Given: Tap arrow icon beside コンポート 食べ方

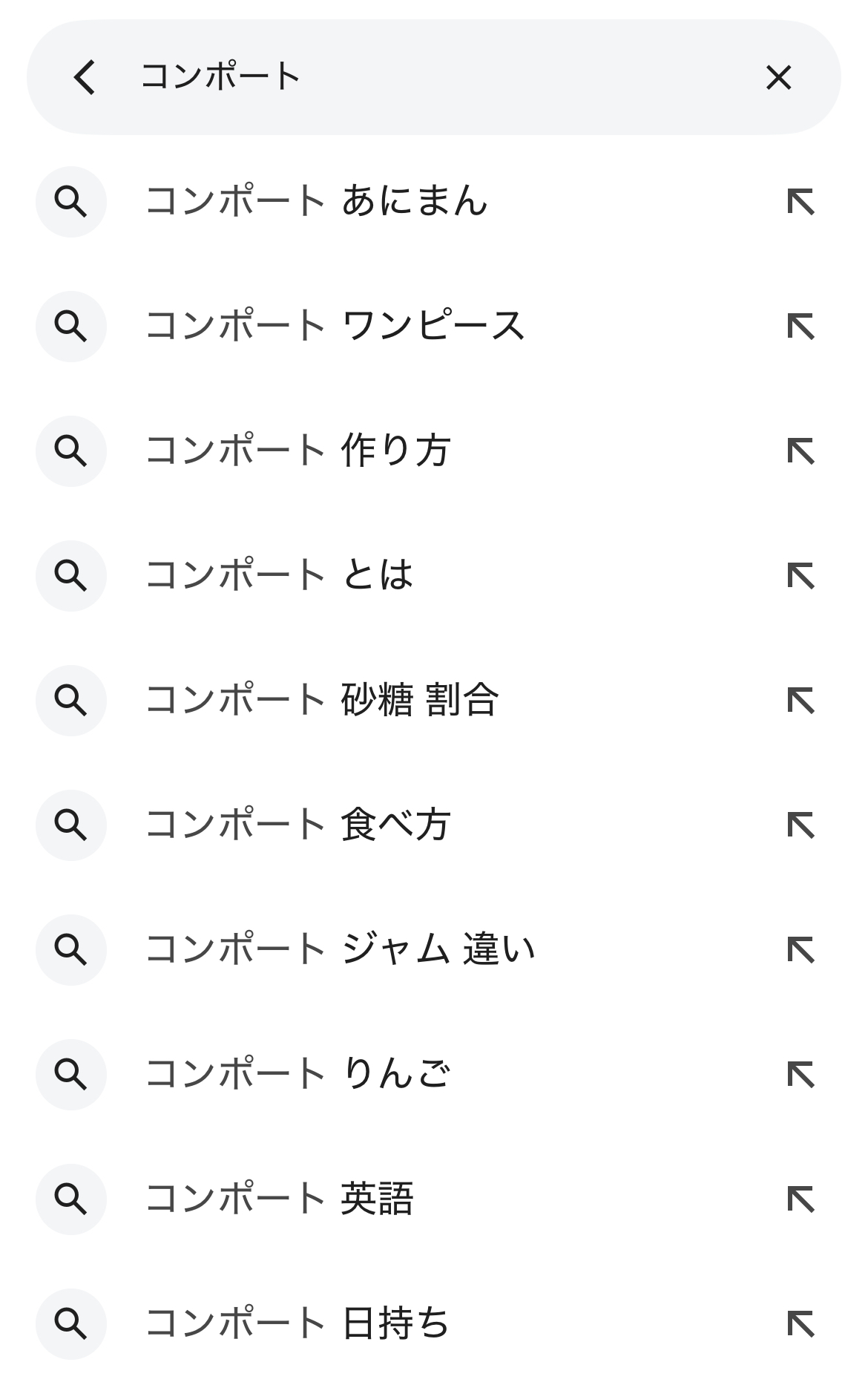Looking at the screenshot, I should click(800, 825).
